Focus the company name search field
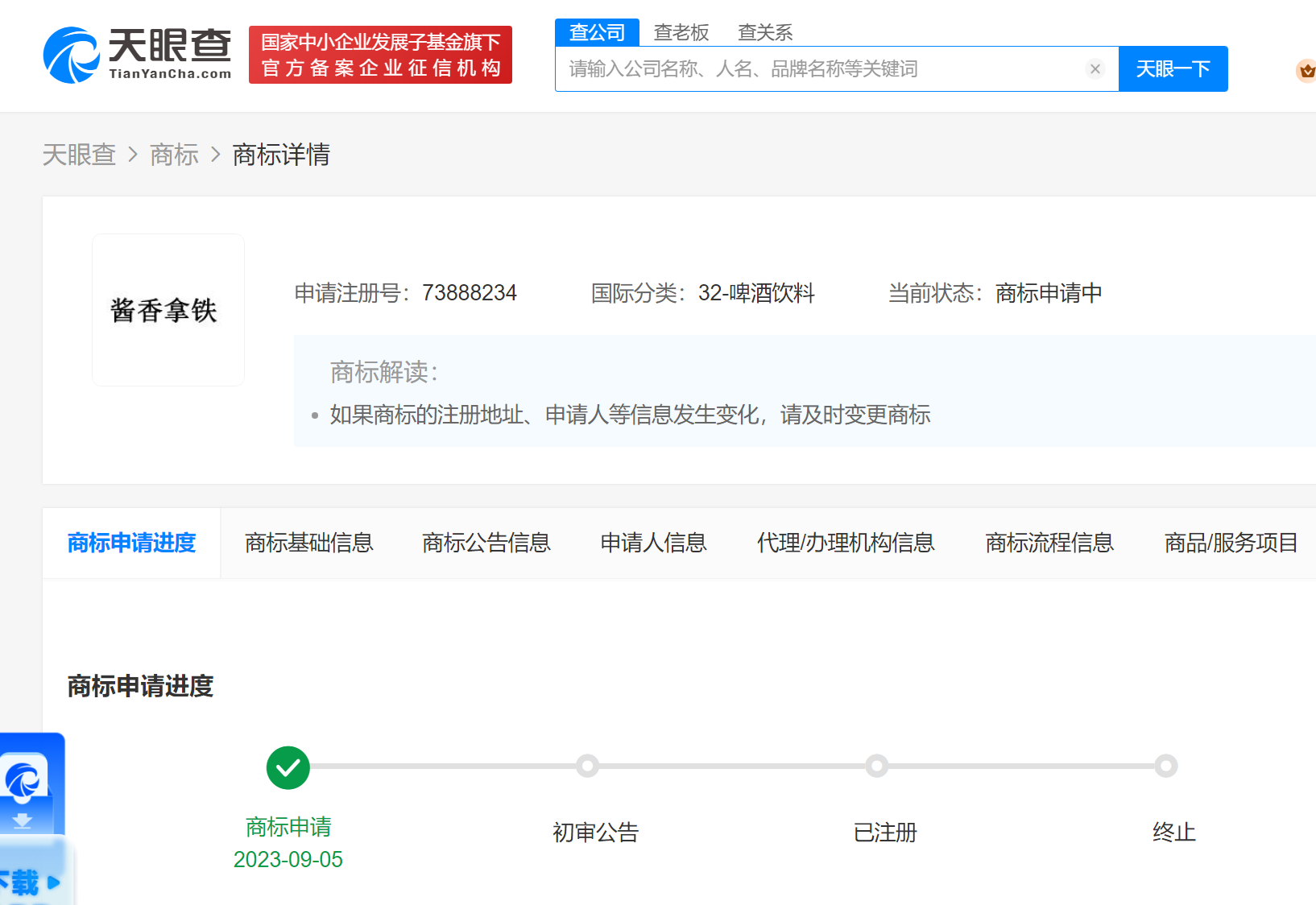This screenshot has height=905, width=1316. tap(821, 69)
